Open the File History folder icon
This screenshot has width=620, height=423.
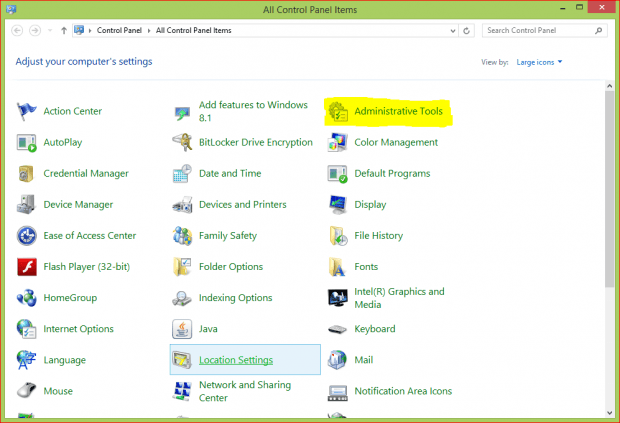pos(338,236)
